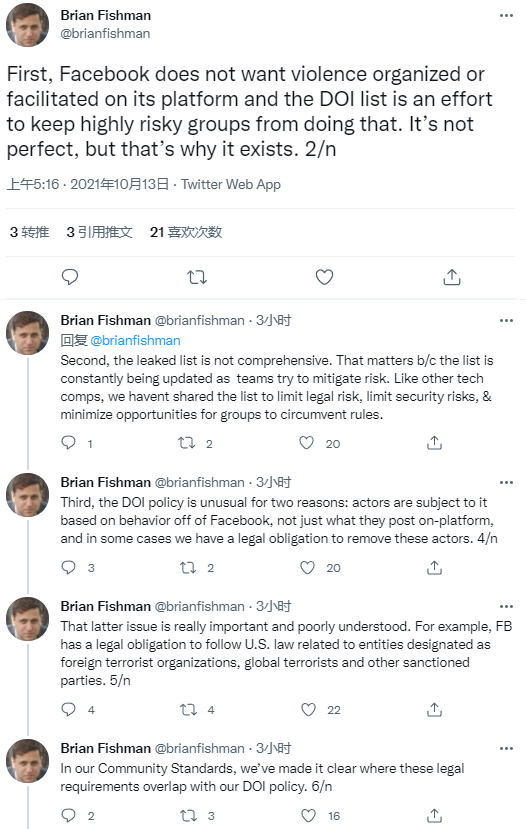Reply to the main 2/n tweet
The height and width of the screenshot is (829, 526).
coord(70,277)
